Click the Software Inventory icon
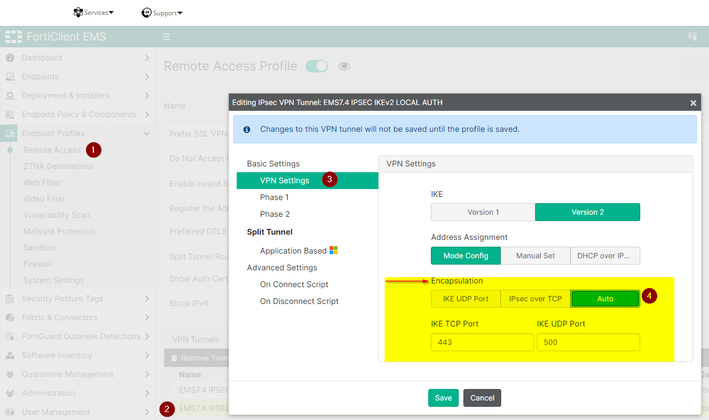 click(x=10, y=355)
